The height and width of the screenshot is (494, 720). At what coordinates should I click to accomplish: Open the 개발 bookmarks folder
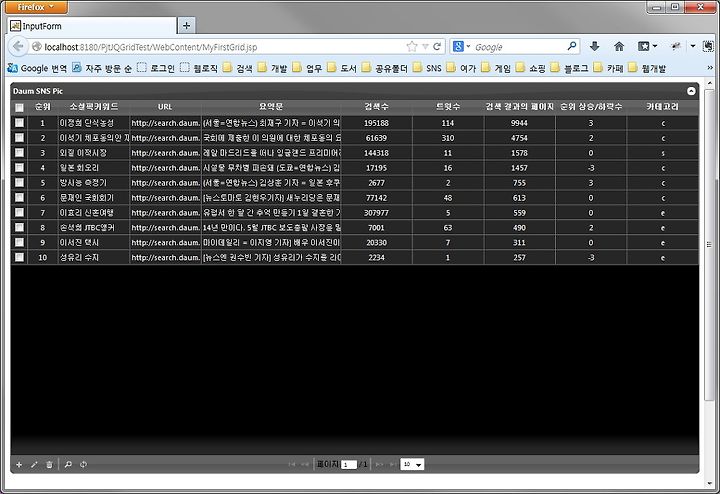[273, 68]
